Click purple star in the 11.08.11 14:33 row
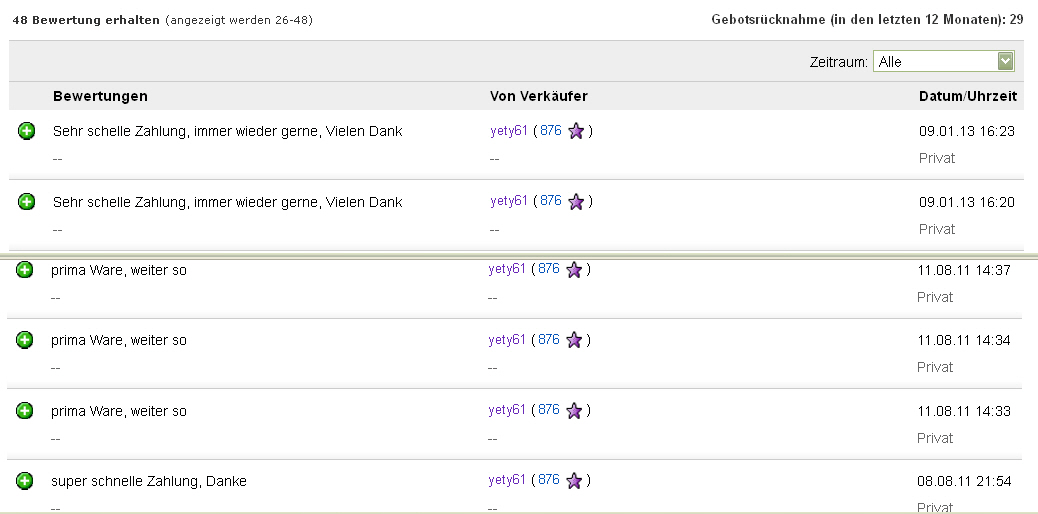 tap(574, 411)
